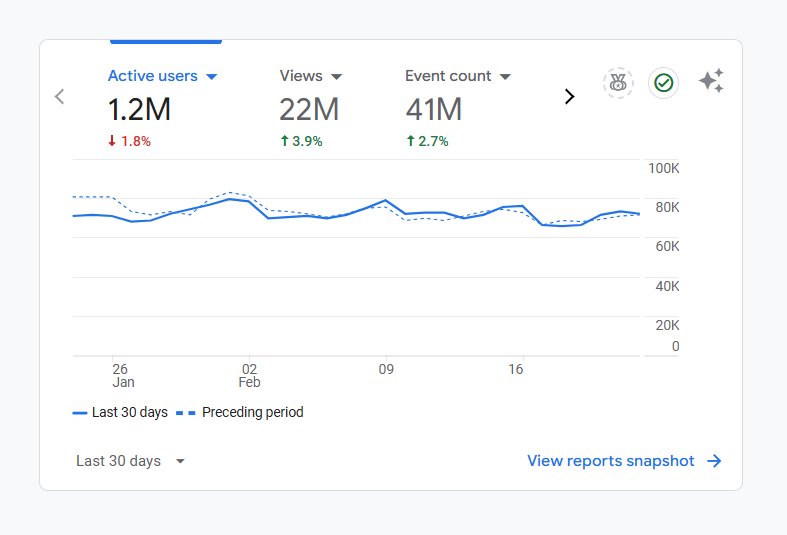Open the View reports snapshot link
Image resolution: width=787 pixels, height=535 pixels.
(x=610, y=461)
